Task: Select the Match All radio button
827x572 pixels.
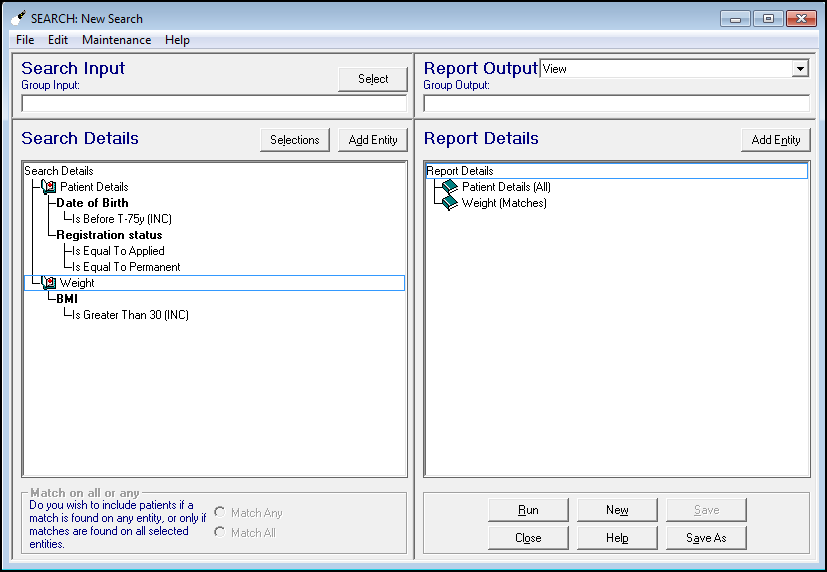Action: [219, 533]
